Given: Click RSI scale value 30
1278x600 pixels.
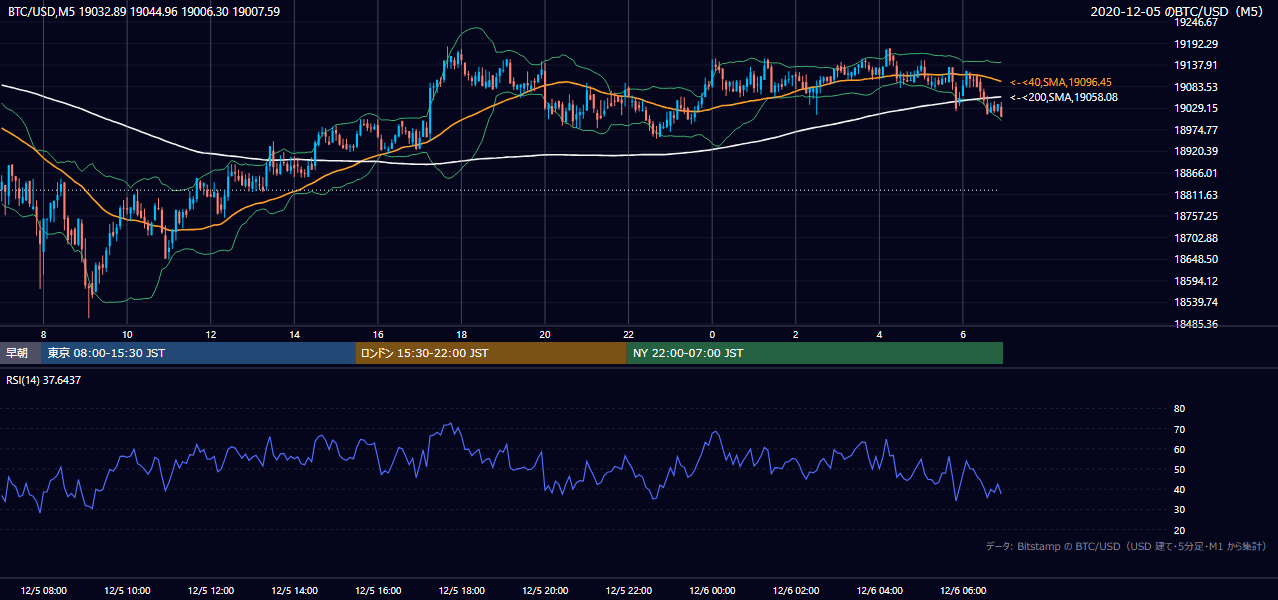Looking at the screenshot, I should click(x=1179, y=510).
